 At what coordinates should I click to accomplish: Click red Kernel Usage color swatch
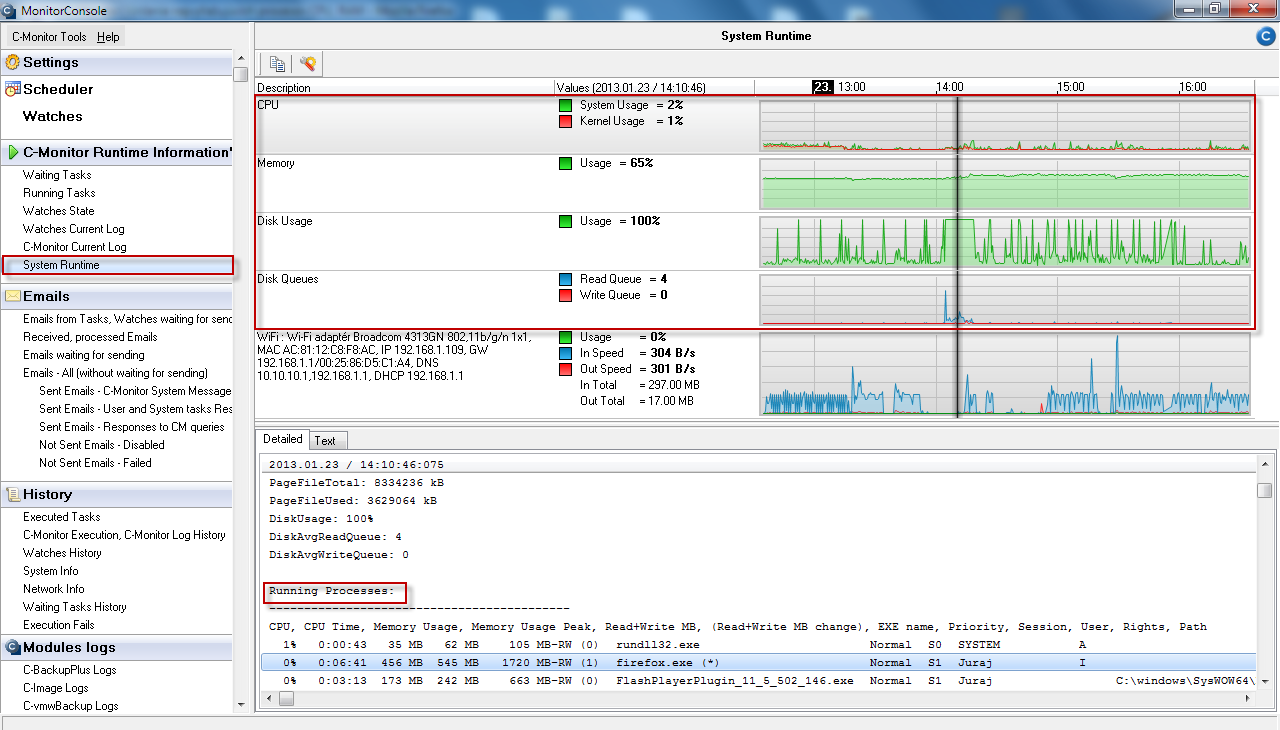(566, 121)
